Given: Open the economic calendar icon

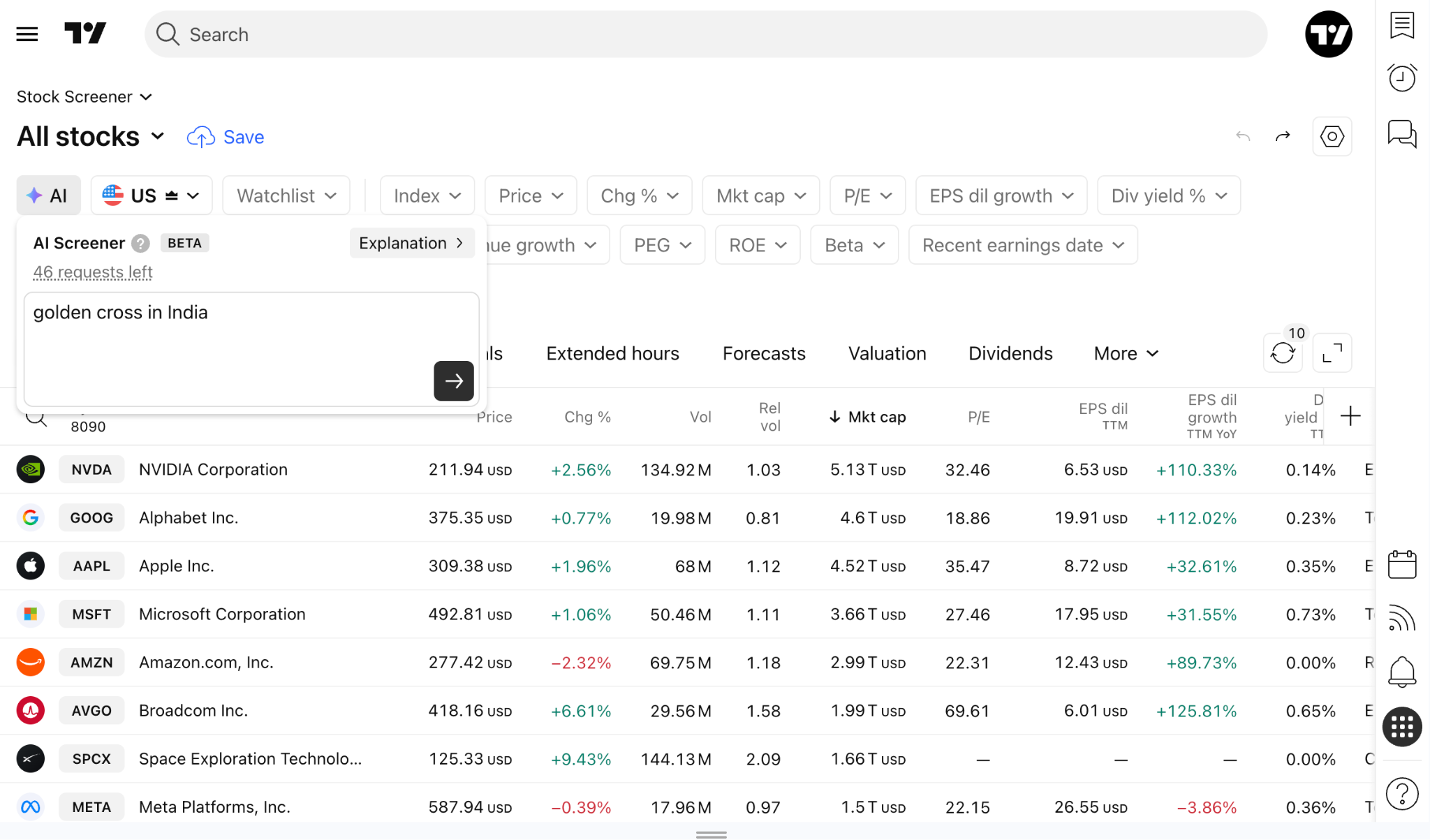Looking at the screenshot, I should [x=1402, y=564].
